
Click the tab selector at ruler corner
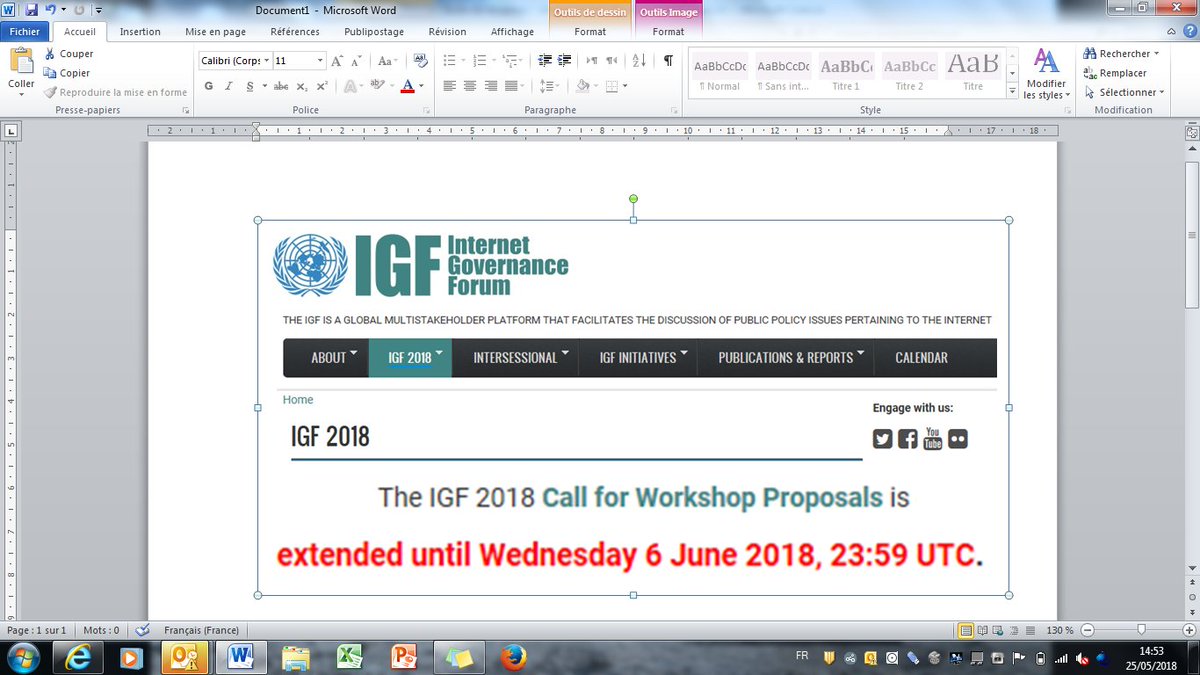(11, 130)
